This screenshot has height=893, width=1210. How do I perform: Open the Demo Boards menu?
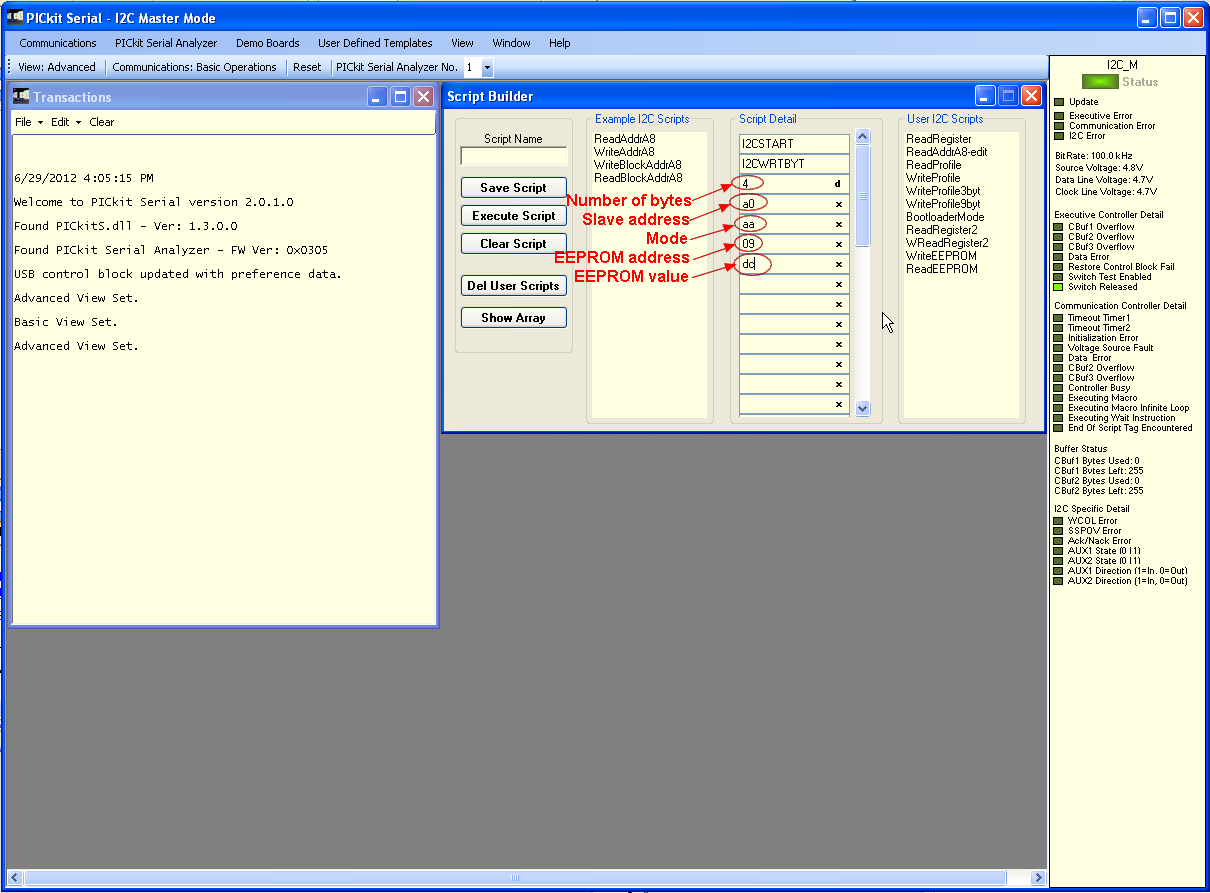267,43
